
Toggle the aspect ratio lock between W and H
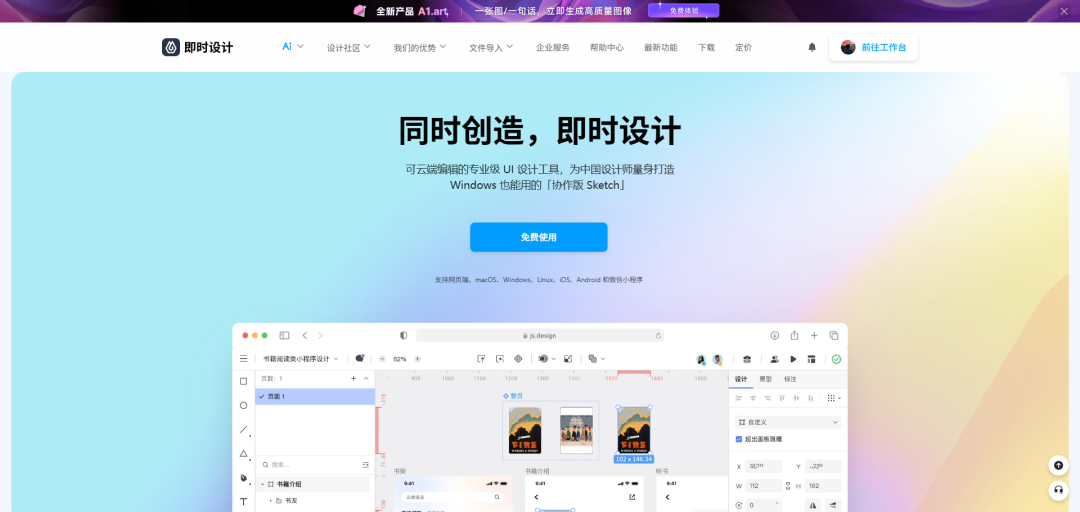click(x=788, y=486)
